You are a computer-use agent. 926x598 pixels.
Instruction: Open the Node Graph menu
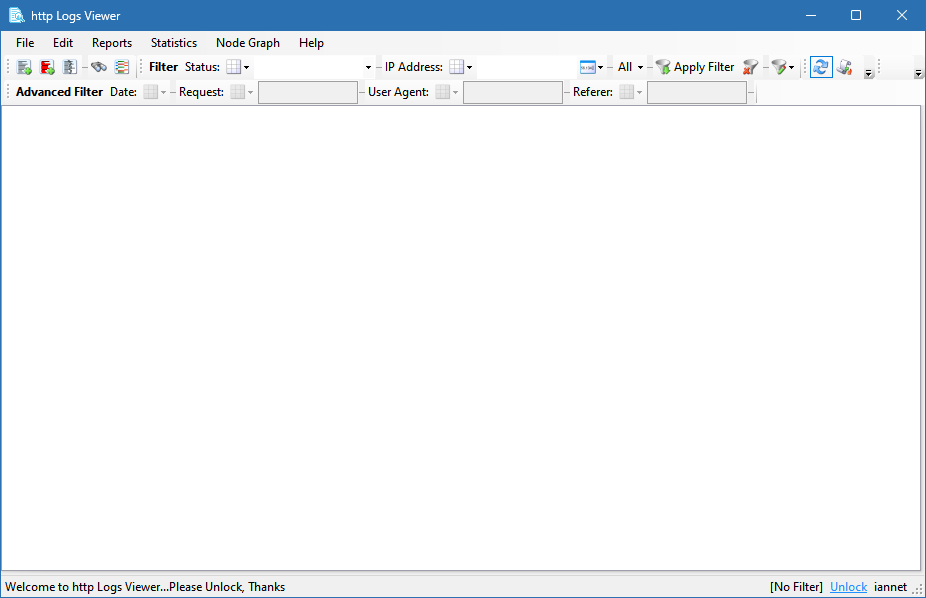click(x=247, y=43)
